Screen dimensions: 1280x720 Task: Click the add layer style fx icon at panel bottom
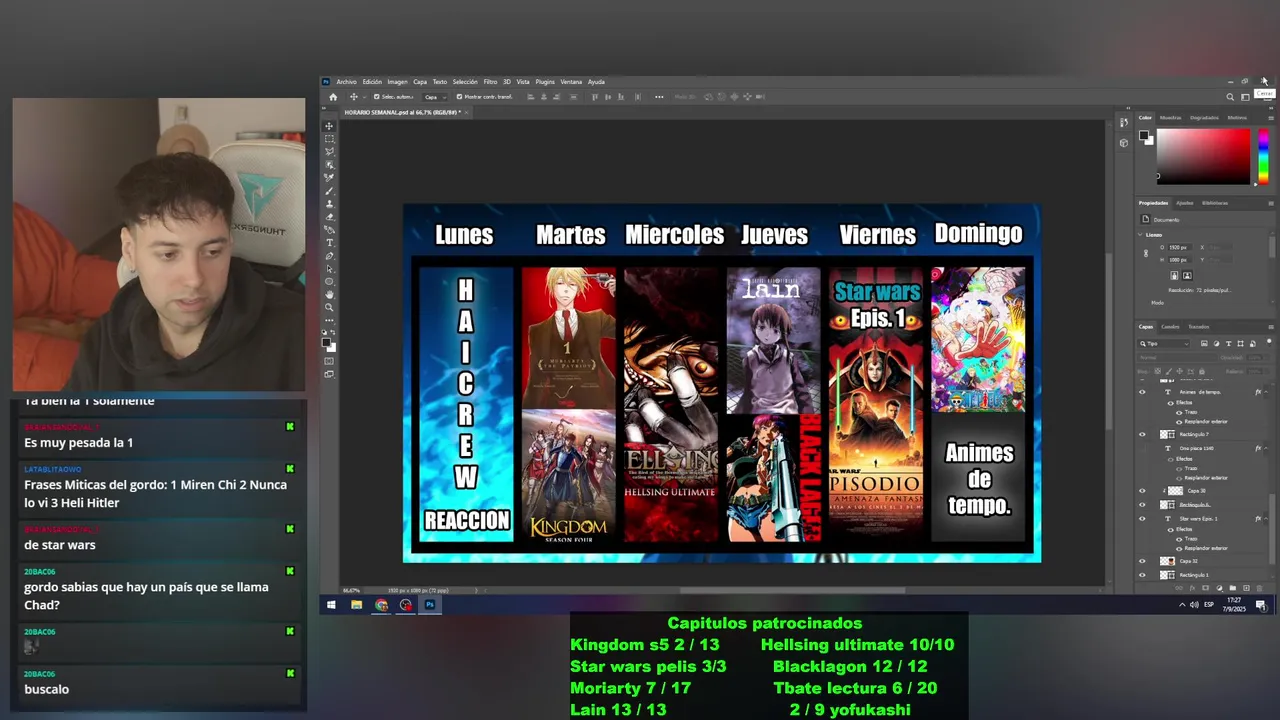(1192, 588)
